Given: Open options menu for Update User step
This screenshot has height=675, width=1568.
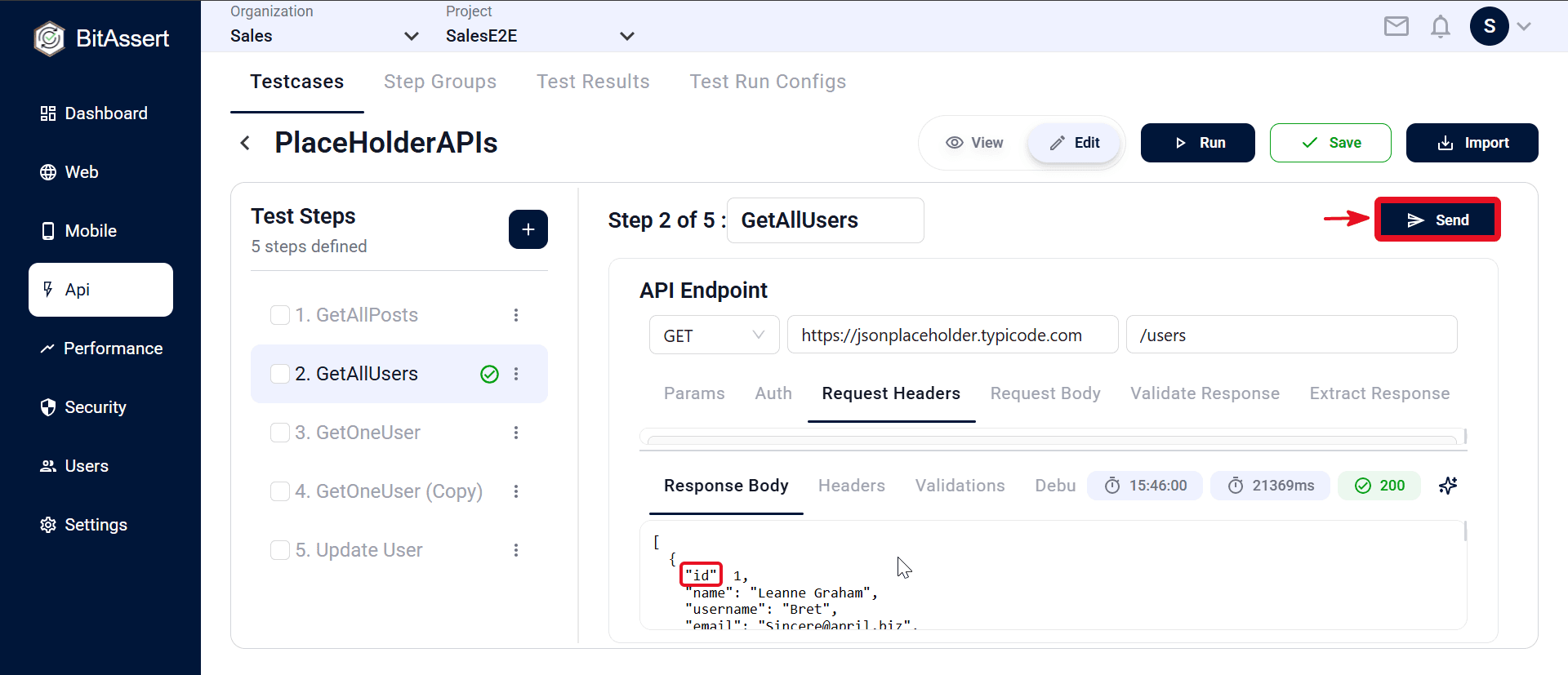Looking at the screenshot, I should pos(516,550).
